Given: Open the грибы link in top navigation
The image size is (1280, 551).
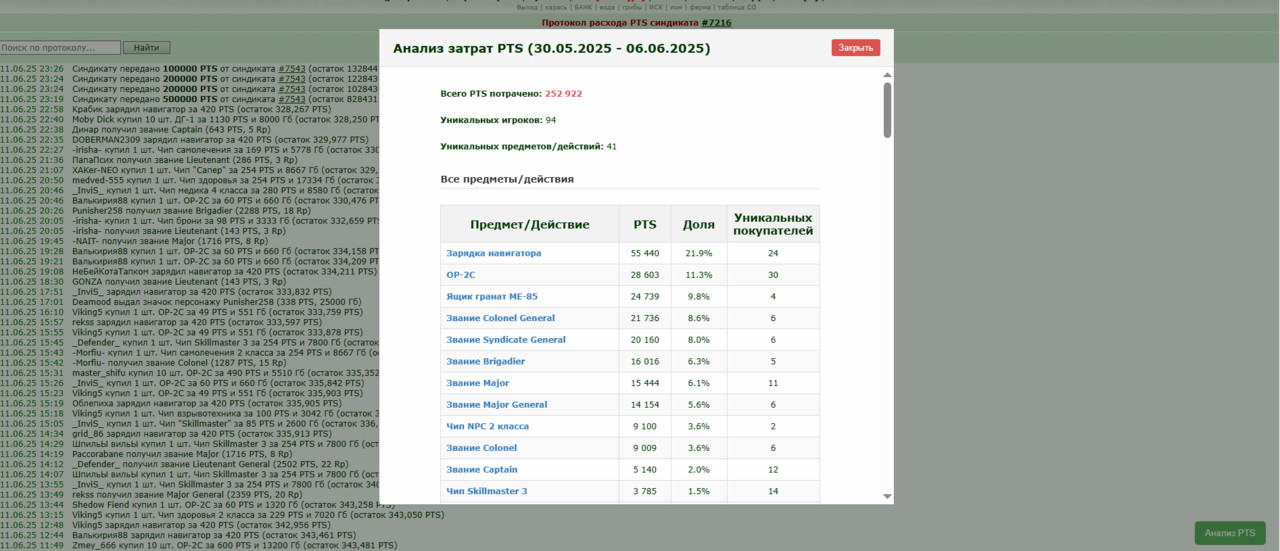Looking at the screenshot, I should (x=632, y=7).
